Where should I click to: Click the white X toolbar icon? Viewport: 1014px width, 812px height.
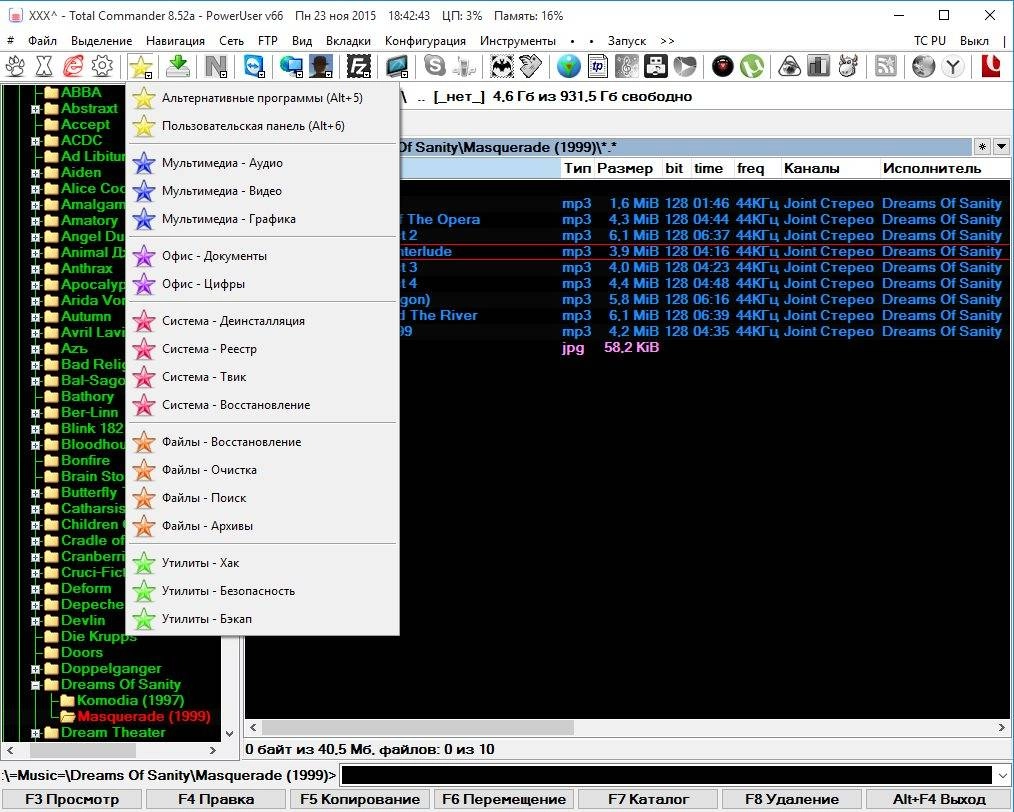coord(44,66)
